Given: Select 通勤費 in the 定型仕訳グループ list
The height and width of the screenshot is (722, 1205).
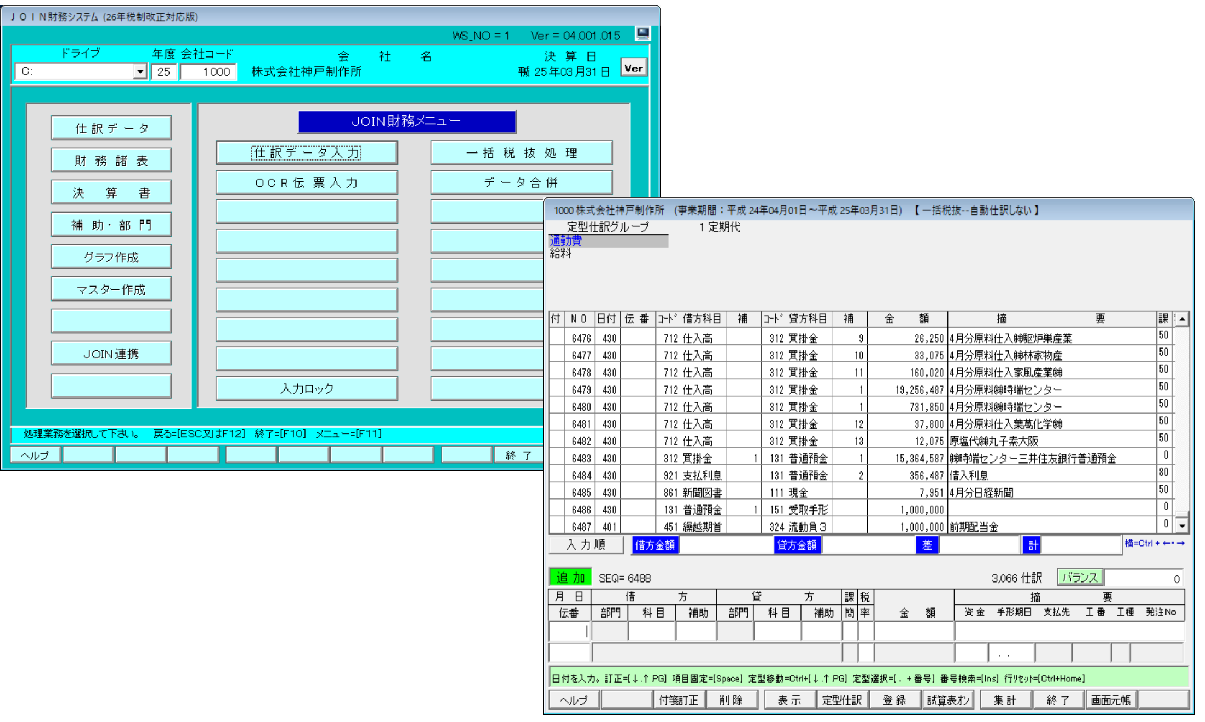Looking at the screenshot, I should (606, 241).
